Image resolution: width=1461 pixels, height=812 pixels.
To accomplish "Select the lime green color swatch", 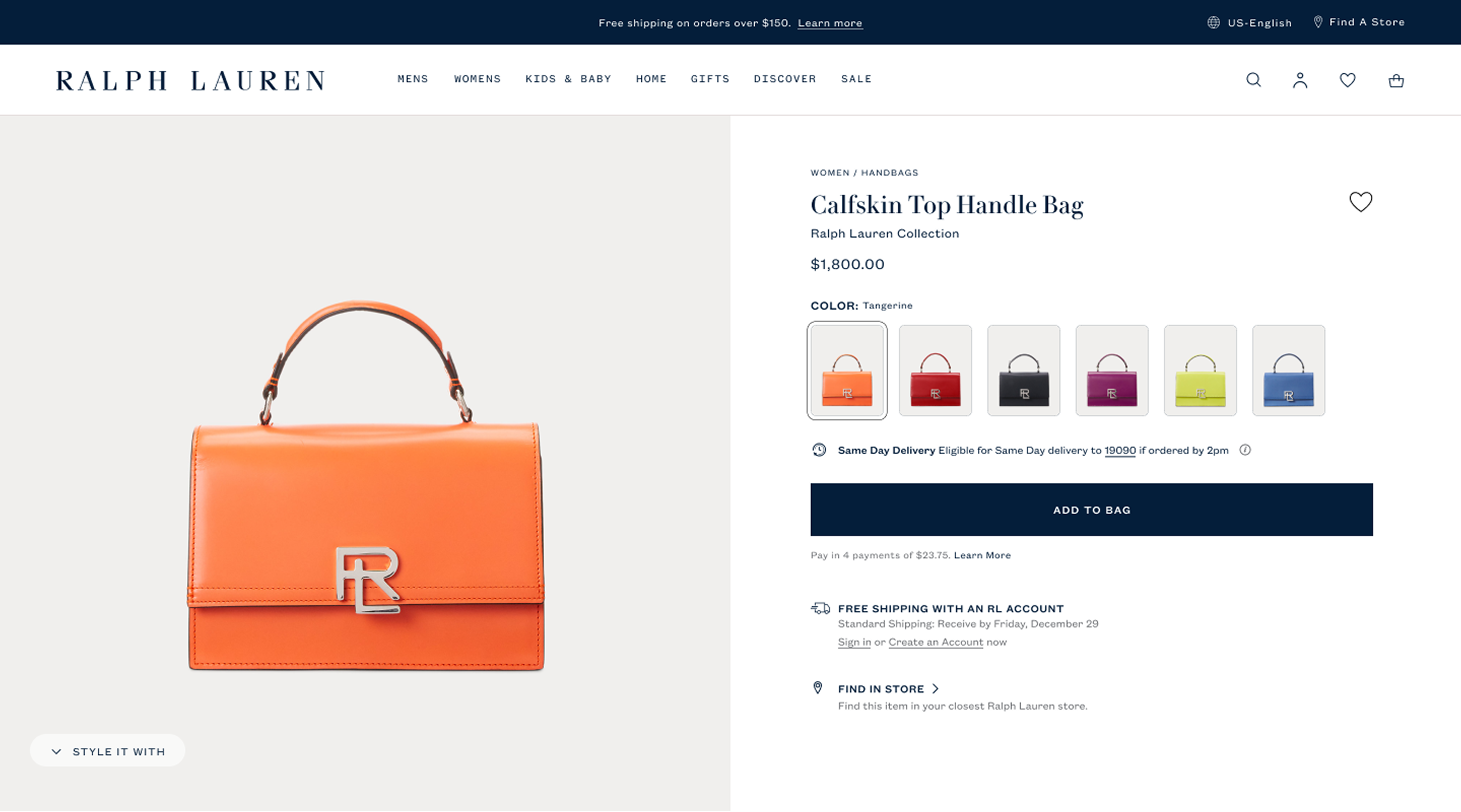I will click(1200, 370).
